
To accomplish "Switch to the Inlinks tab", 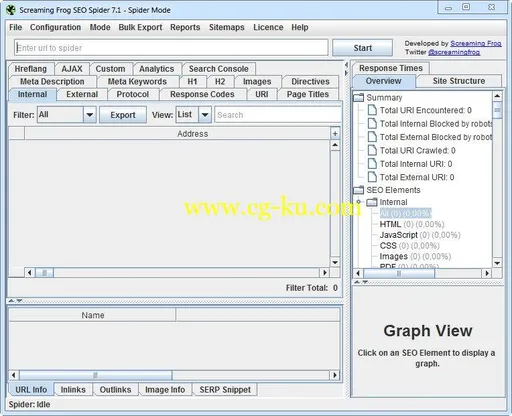I will 73,390.
